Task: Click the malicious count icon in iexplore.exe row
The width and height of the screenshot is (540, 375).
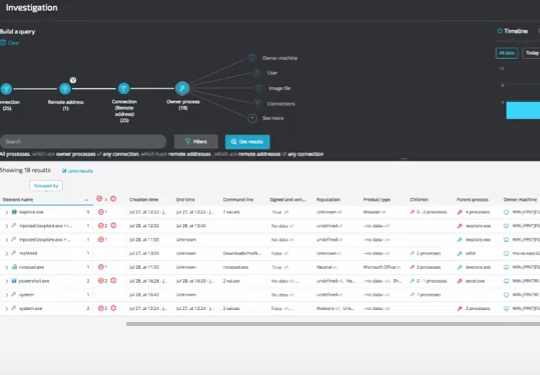Action: coord(101,212)
